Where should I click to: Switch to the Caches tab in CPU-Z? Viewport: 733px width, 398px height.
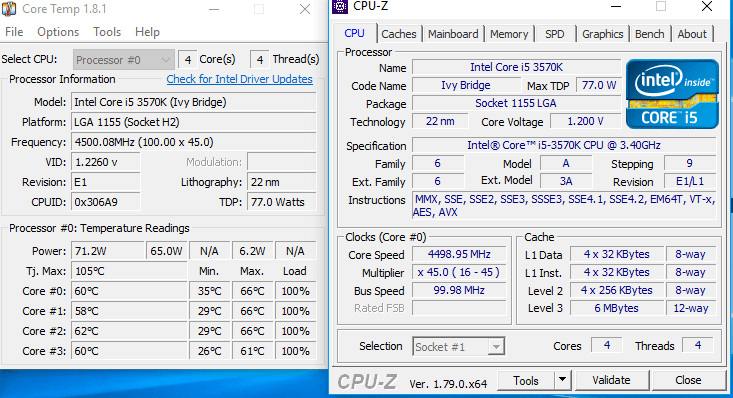tap(399, 34)
